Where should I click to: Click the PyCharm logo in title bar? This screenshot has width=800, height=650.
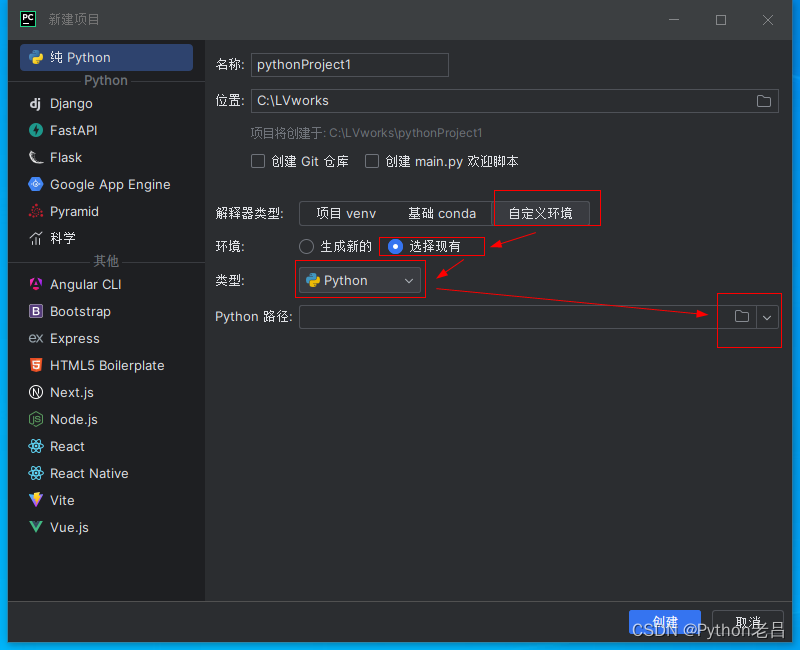click(28, 19)
